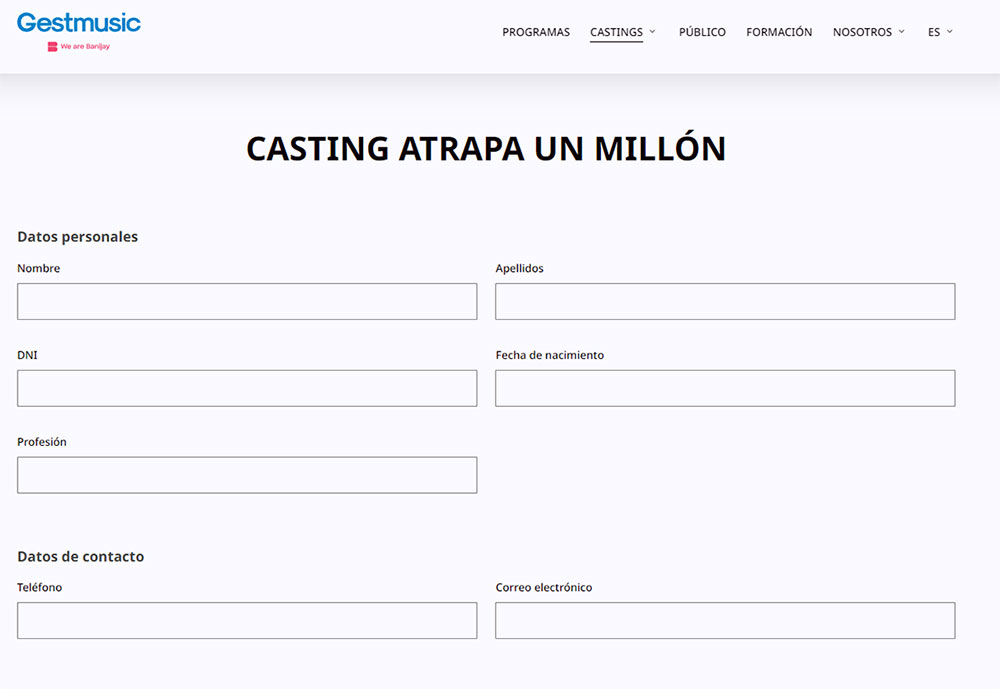Select the Correo electrónico field

(x=725, y=620)
